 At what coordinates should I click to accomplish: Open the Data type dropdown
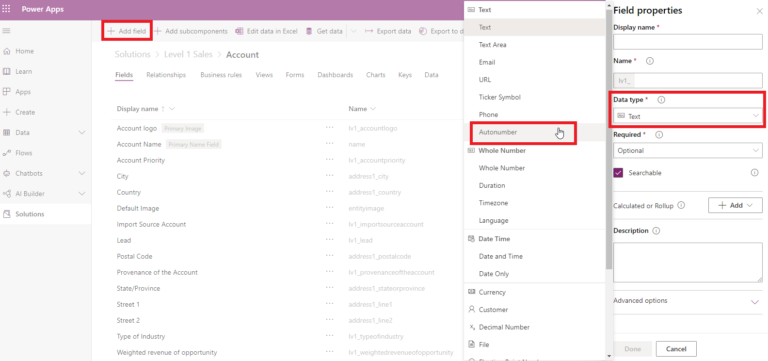click(x=688, y=116)
